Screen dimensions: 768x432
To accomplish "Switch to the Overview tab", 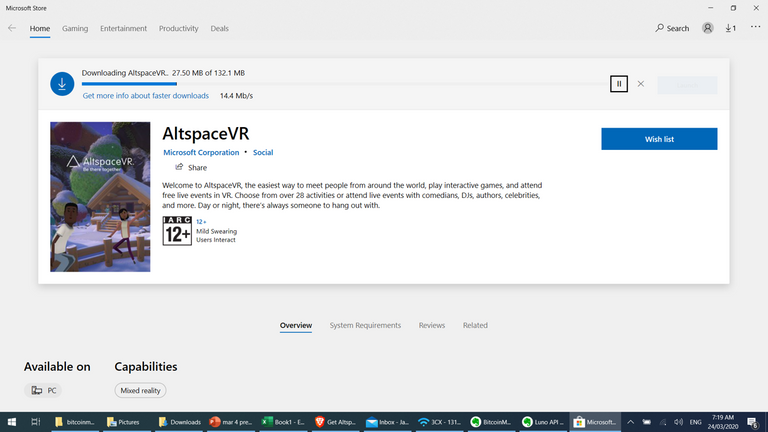I will coord(296,325).
